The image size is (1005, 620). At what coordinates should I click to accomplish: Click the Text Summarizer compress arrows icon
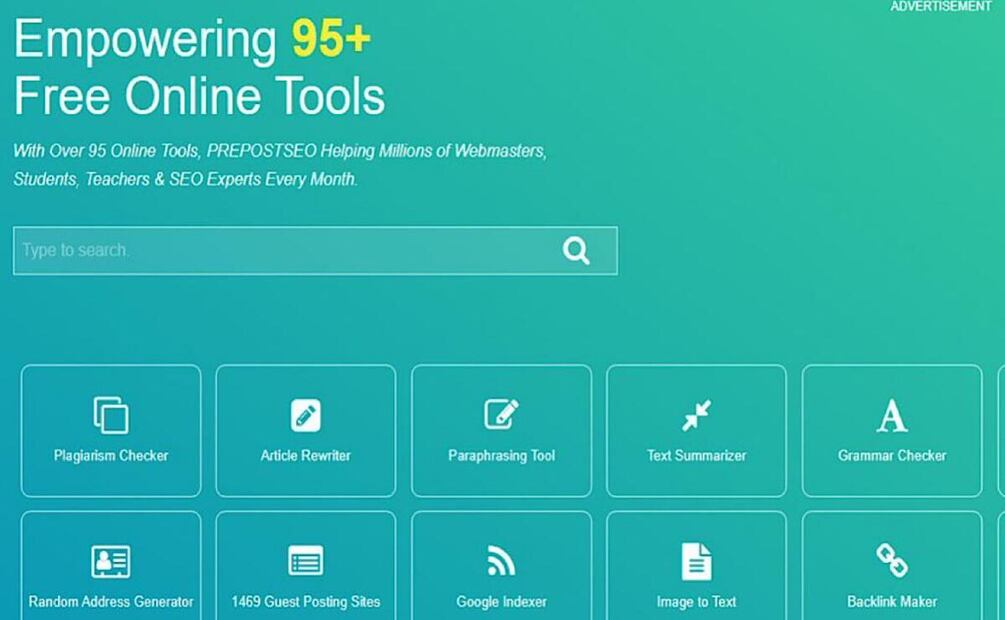coord(696,415)
